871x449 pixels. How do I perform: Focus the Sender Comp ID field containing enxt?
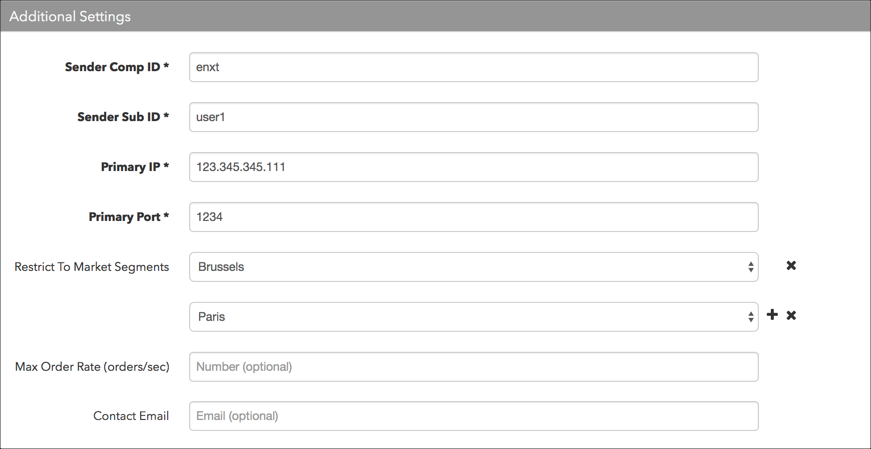[473, 67]
